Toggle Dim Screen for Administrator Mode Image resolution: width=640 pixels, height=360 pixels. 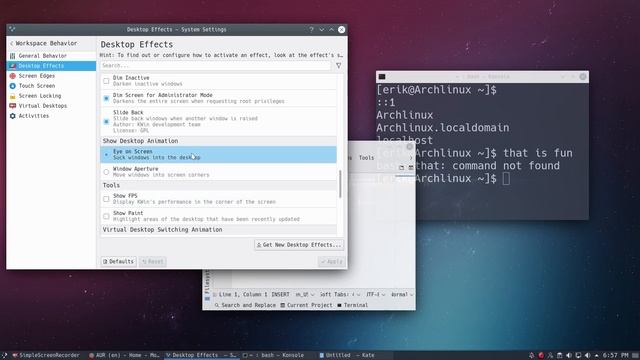[x=106, y=98]
